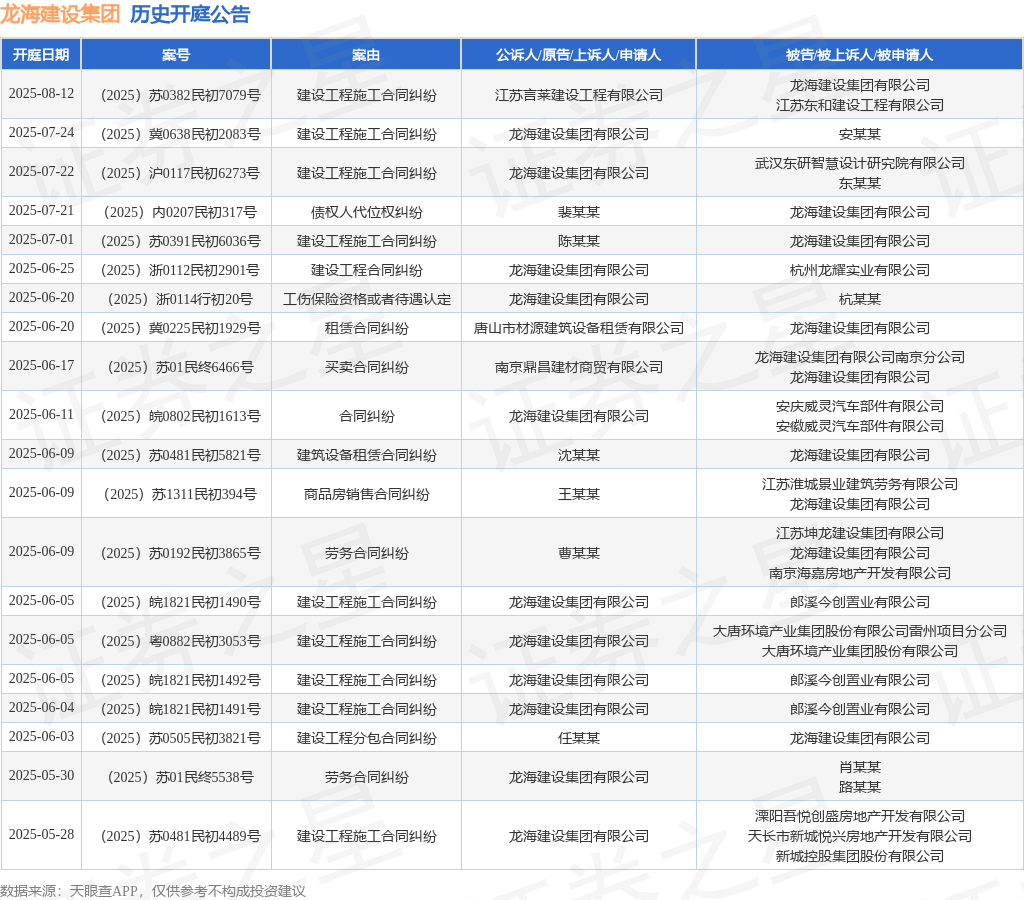Click case number (2025)苏1311民初394号
This screenshot has width=1024, height=900.
[180, 494]
